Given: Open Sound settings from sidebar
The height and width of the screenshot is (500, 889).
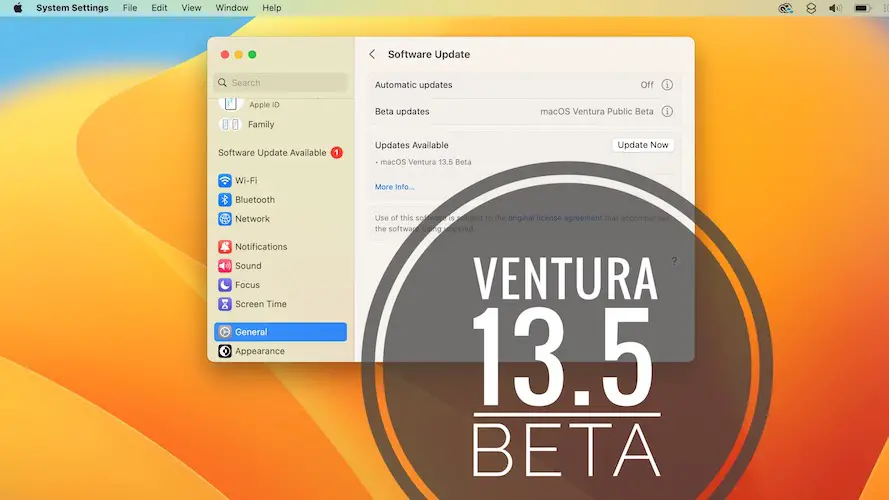Looking at the screenshot, I should 247,266.
